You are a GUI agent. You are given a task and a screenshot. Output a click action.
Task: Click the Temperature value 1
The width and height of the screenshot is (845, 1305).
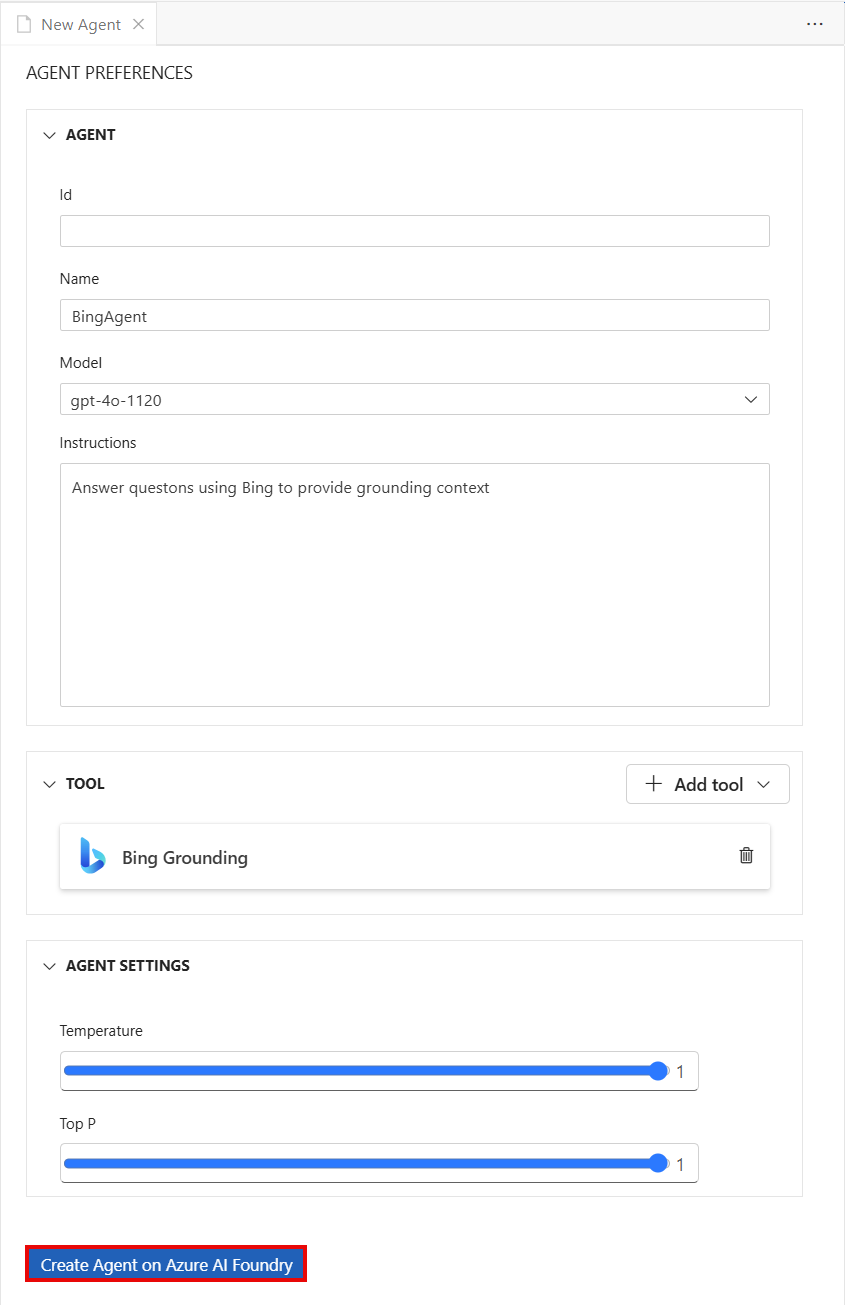coord(681,1072)
